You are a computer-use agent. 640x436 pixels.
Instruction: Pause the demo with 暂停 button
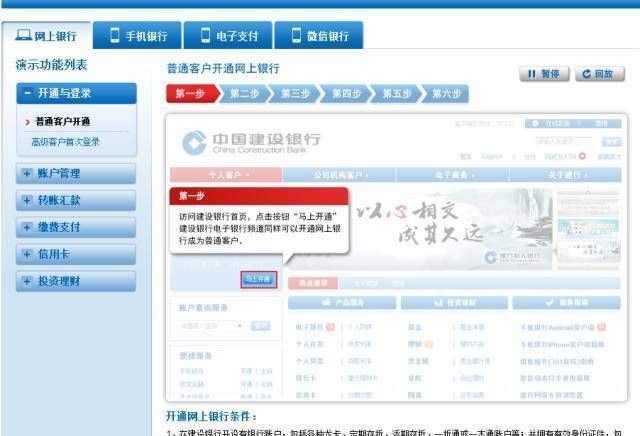coord(544,74)
